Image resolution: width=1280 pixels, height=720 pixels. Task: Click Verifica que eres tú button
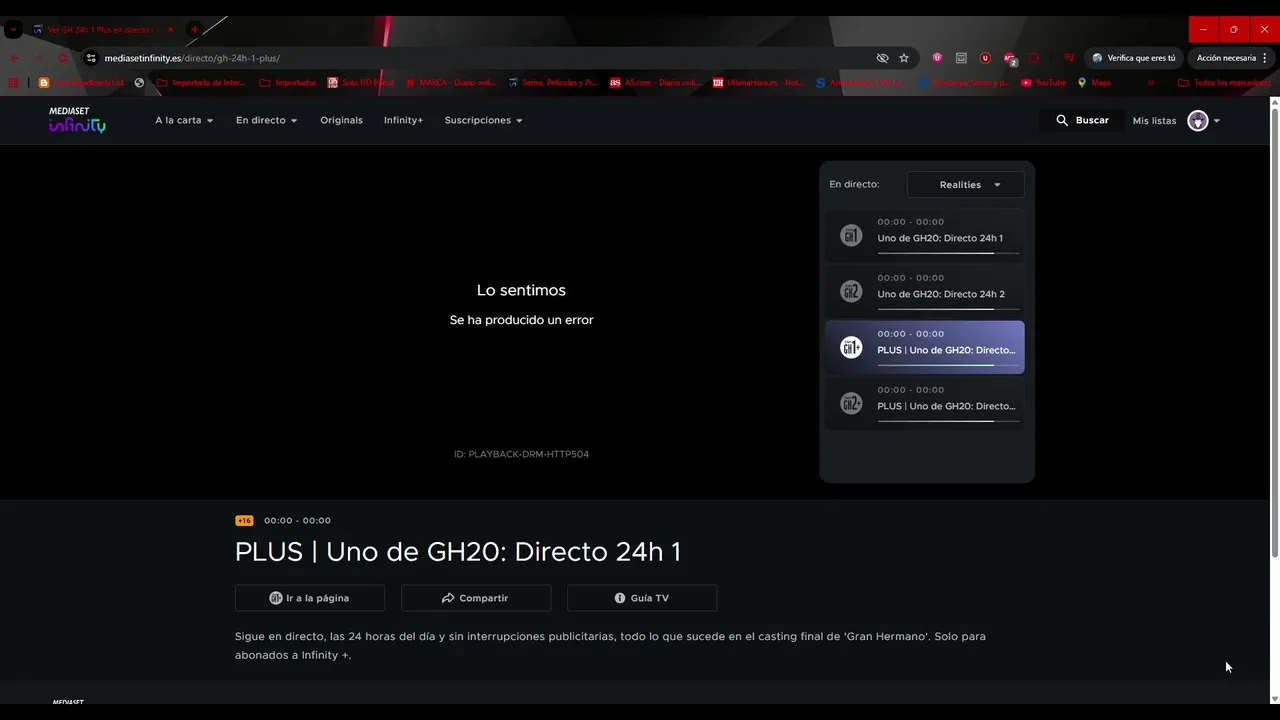pyautogui.click(x=1134, y=58)
